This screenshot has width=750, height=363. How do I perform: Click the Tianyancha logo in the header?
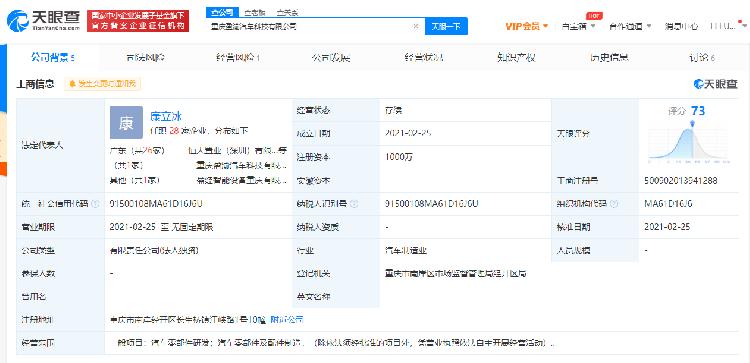click(x=43, y=21)
